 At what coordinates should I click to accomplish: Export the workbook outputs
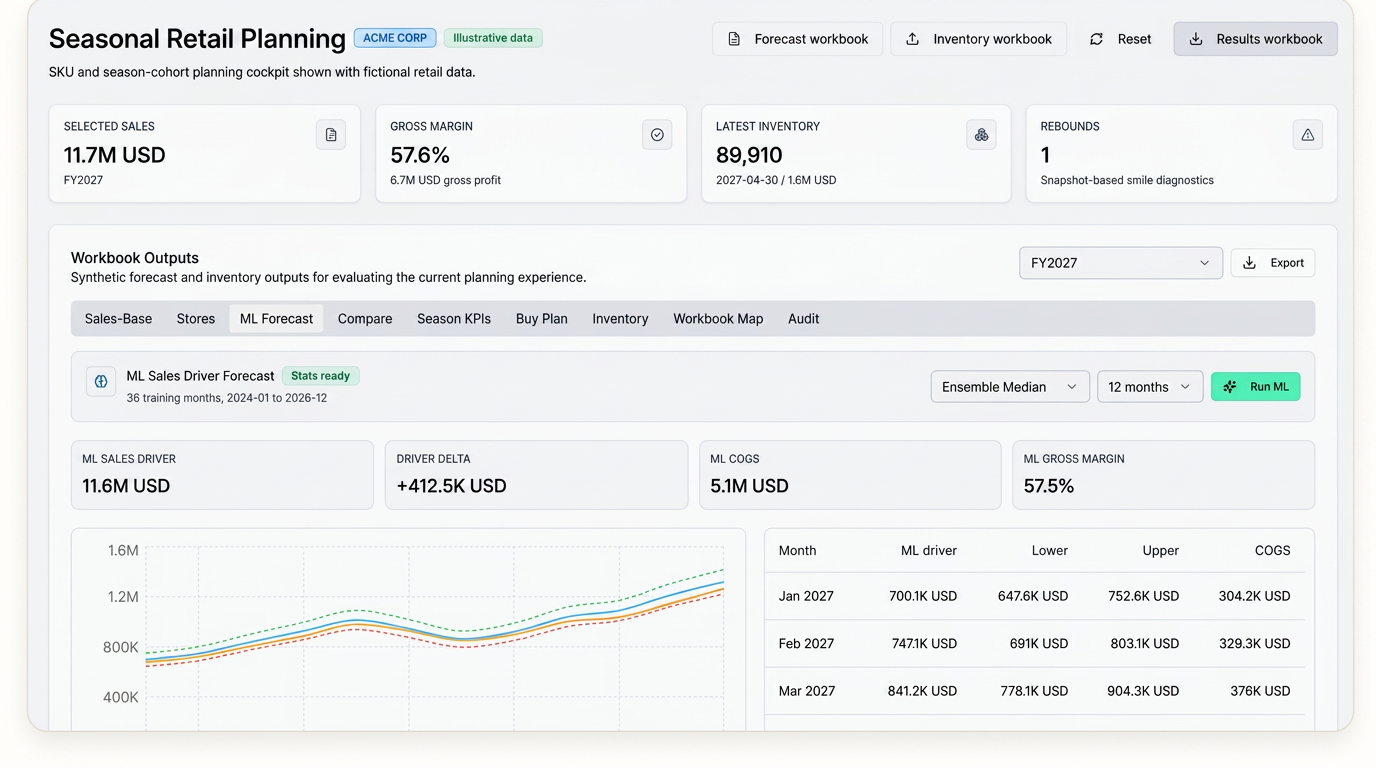pos(1273,263)
